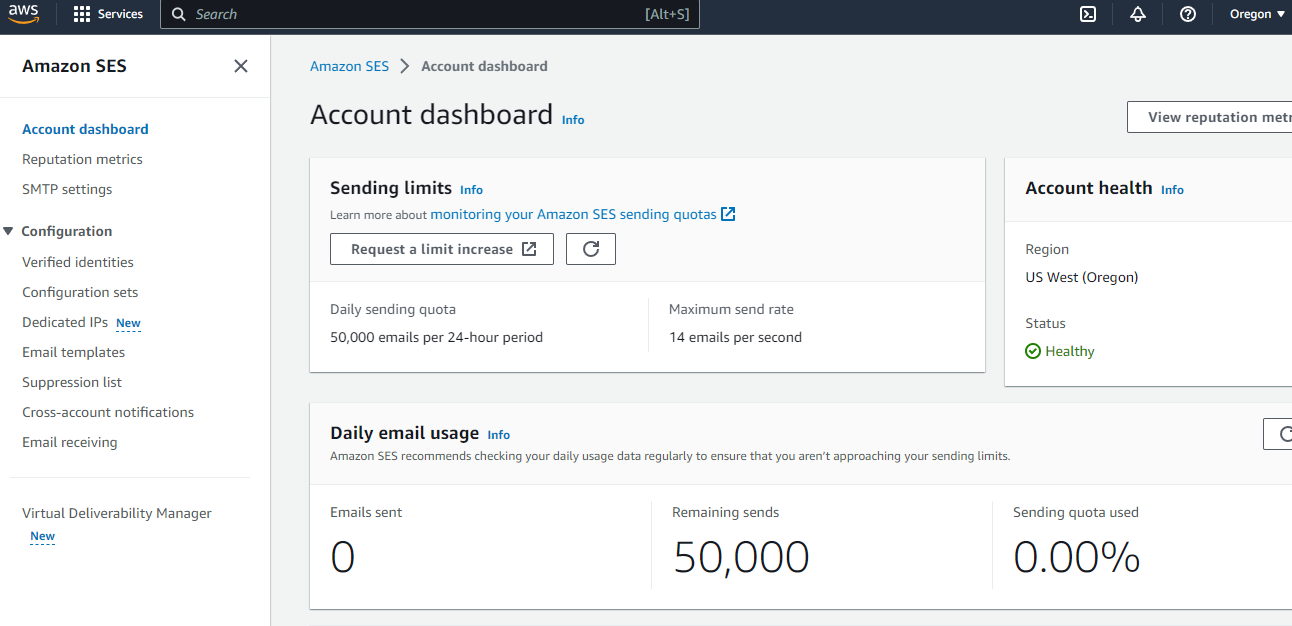Open Dedicated IPs page
Screen dimensions: 1292x626
pos(65,322)
